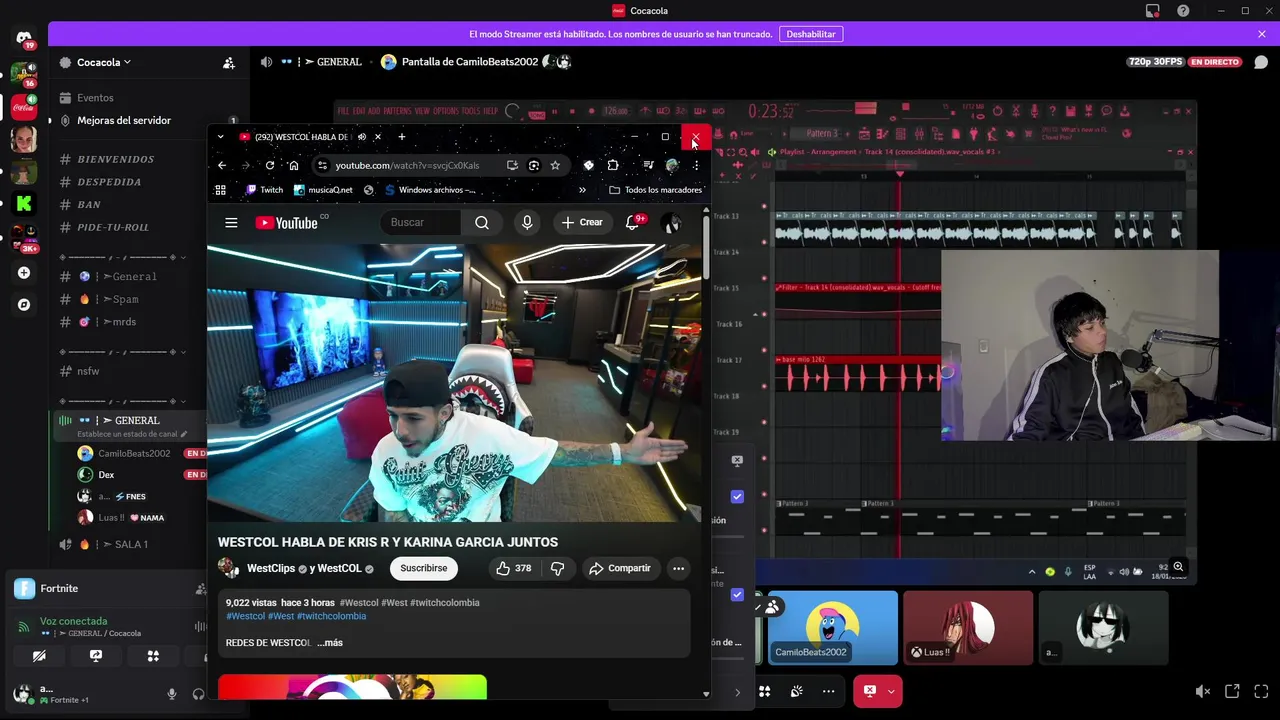Show more bookmarks with double chevron

(582, 190)
